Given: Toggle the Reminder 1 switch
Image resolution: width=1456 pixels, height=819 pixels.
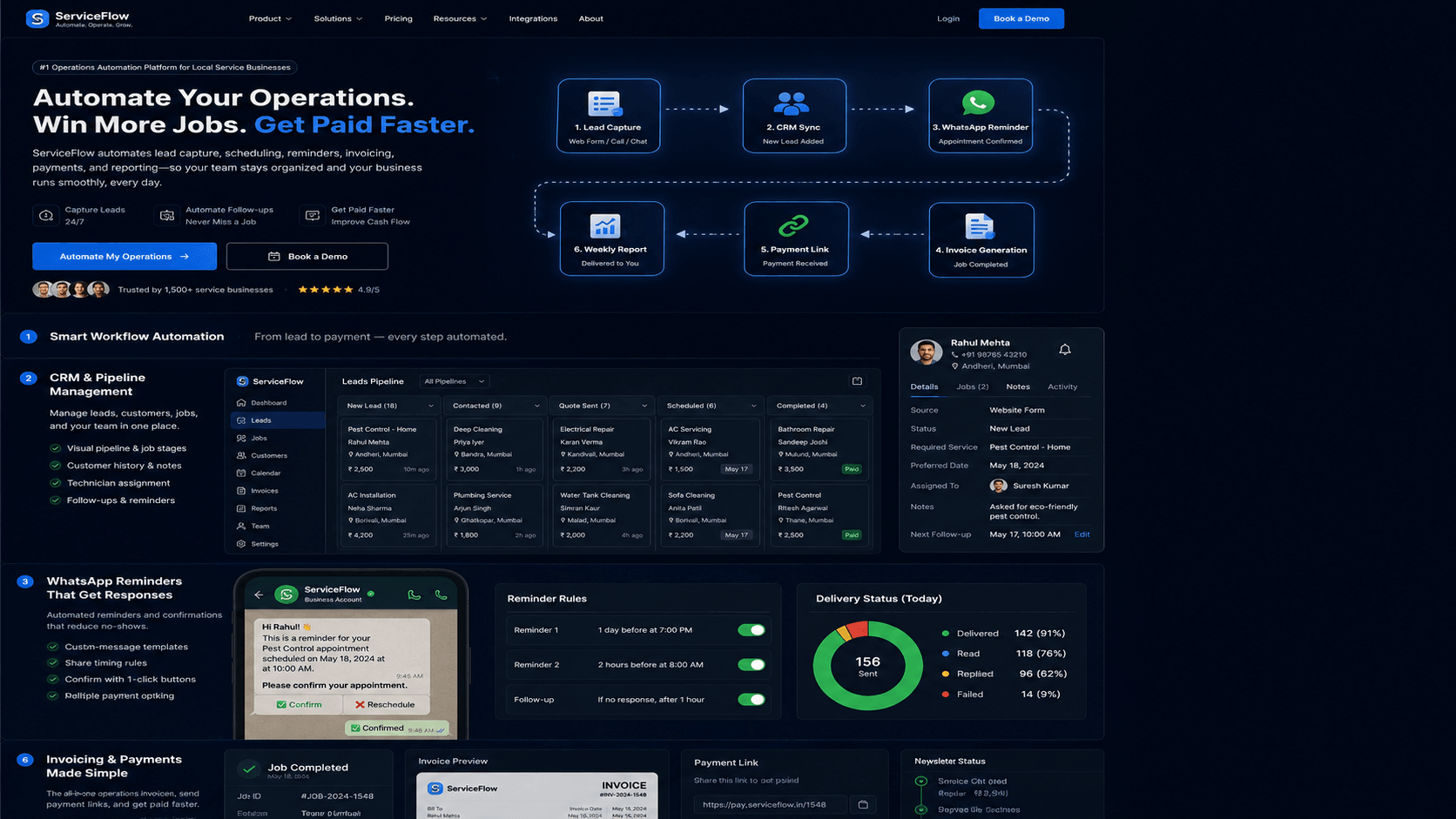Looking at the screenshot, I should click(751, 630).
